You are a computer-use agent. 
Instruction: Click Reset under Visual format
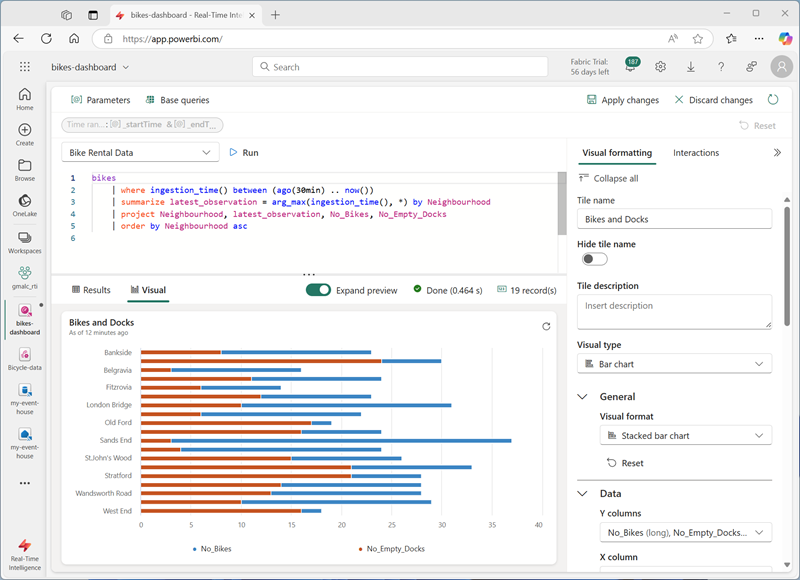tap(625, 463)
